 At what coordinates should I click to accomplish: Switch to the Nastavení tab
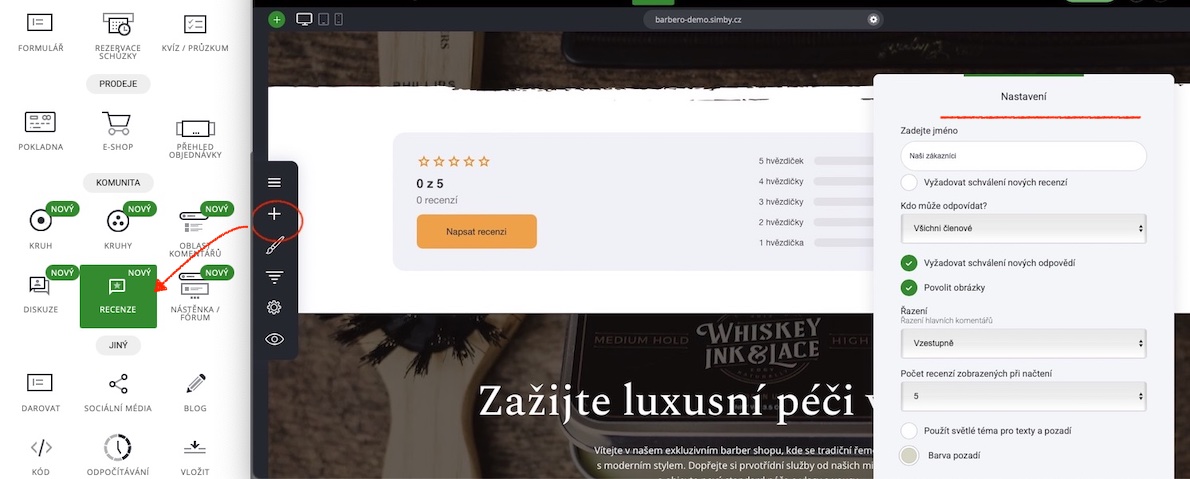1024,96
